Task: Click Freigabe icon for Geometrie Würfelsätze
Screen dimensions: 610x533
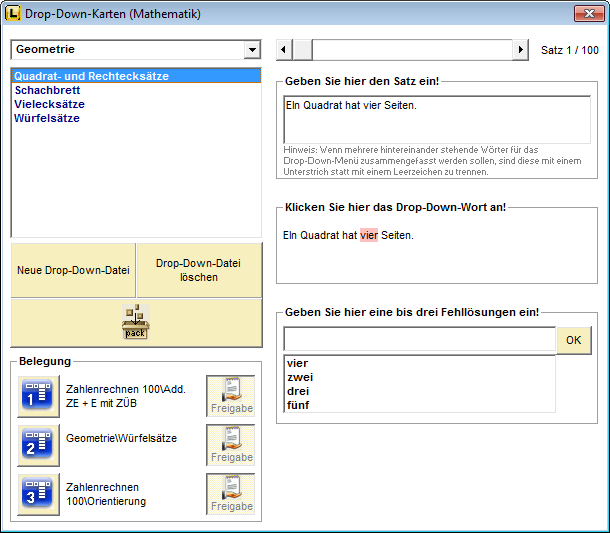Action: click(x=231, y=445)
